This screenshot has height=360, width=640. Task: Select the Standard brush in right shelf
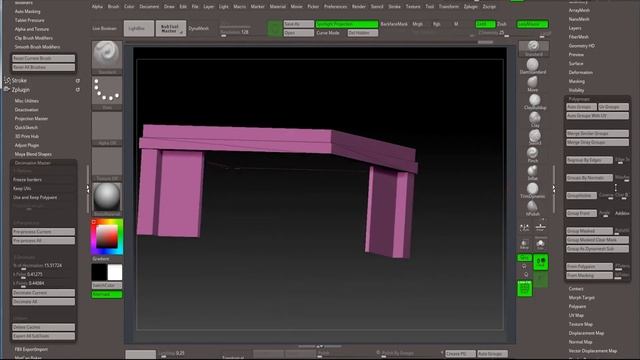(x=533, y=48)
